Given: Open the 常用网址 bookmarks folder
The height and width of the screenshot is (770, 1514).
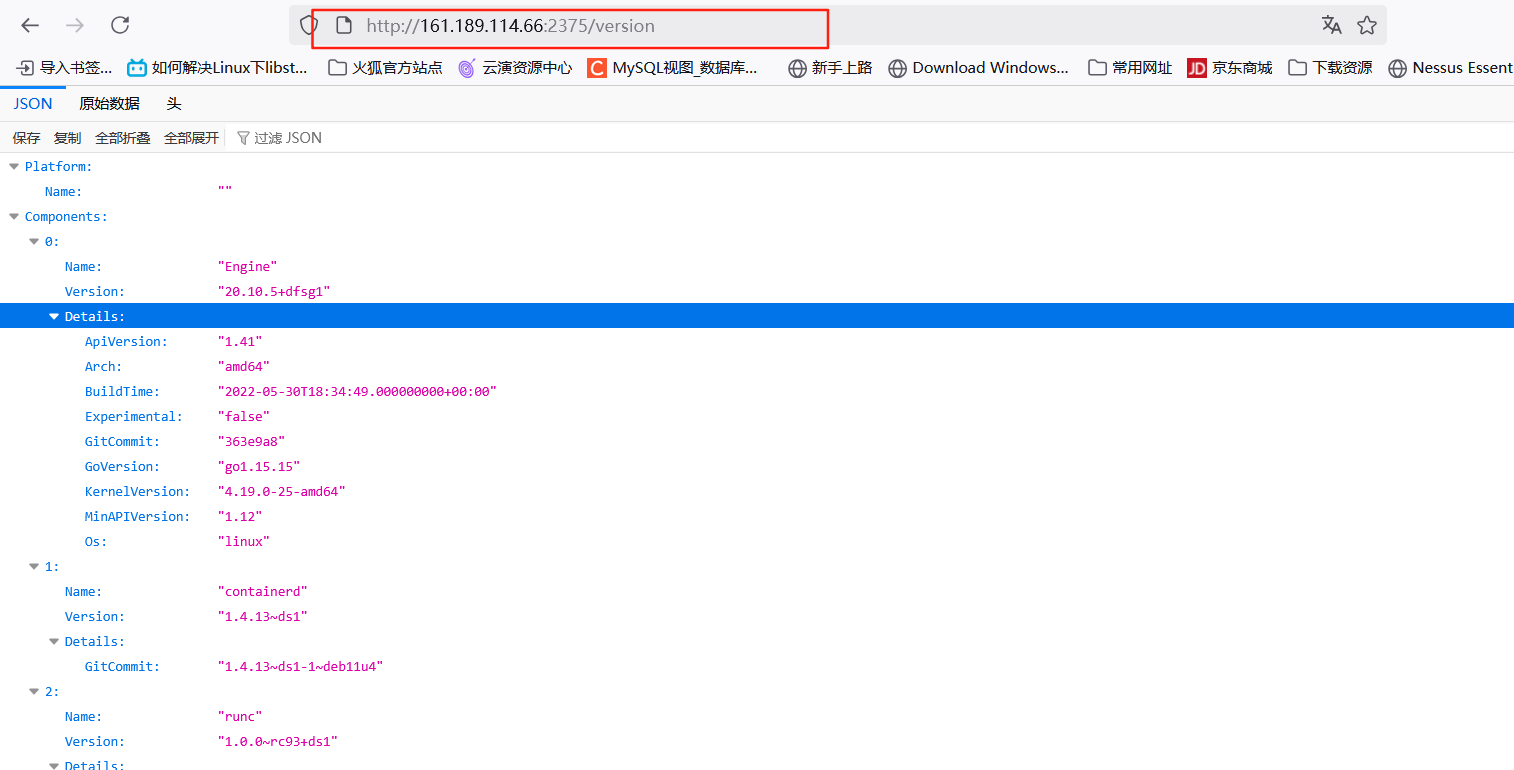Looking at the screenshot, I should click(1130, 68).
